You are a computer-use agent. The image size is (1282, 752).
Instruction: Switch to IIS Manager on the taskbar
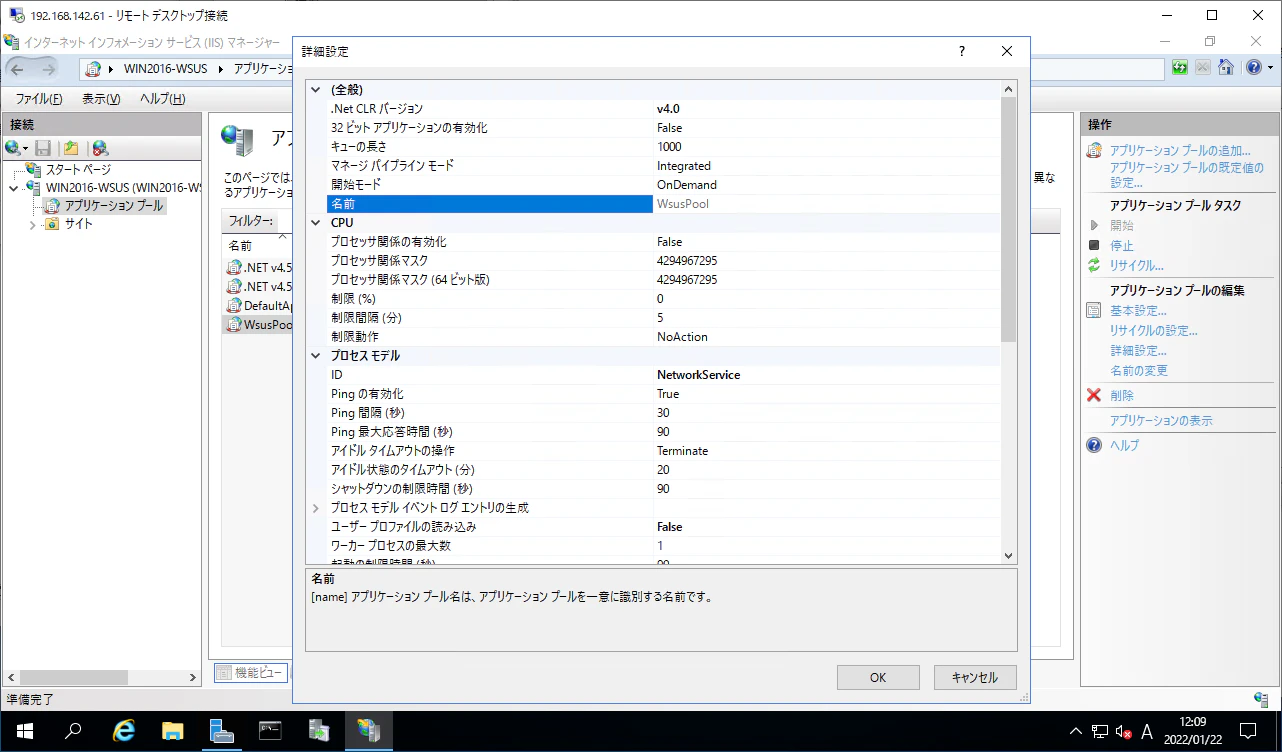(x=368, y=731)
